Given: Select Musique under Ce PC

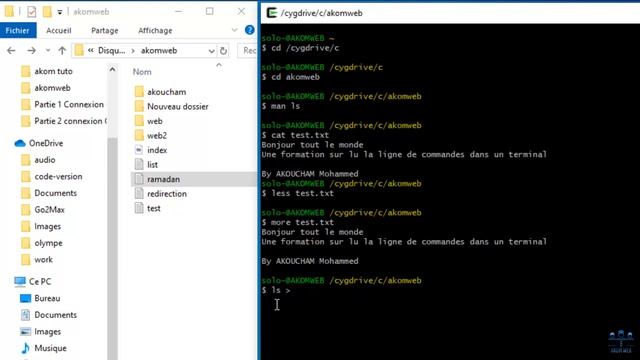Looking at the screenshot, I should [x=50, y=348].
